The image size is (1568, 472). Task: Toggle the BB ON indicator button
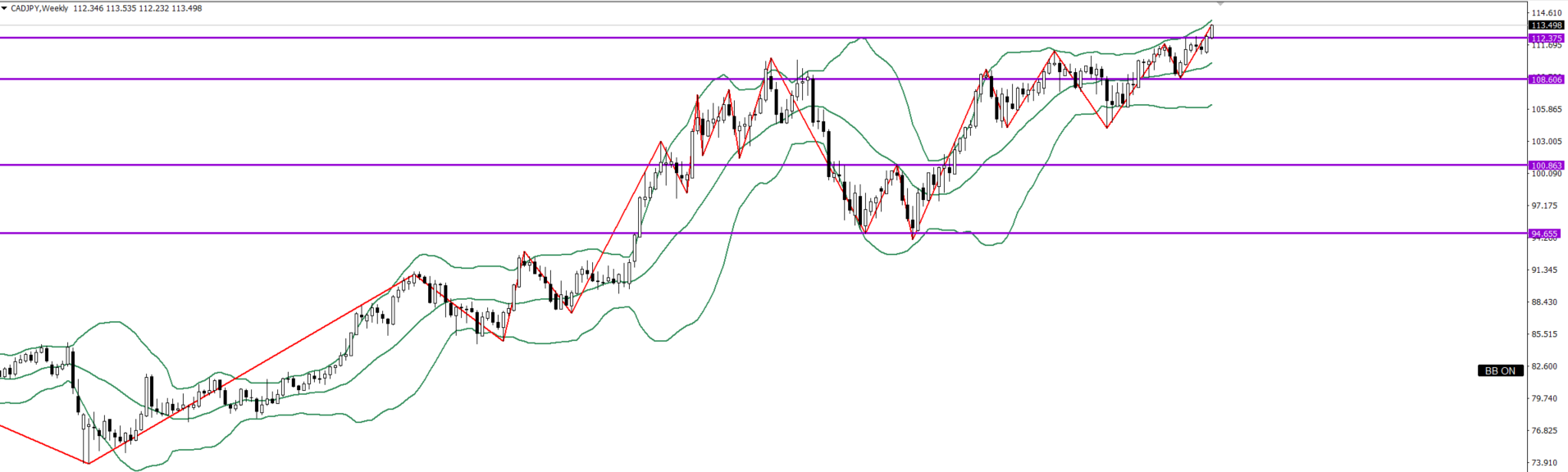(x=1500, y=370)
